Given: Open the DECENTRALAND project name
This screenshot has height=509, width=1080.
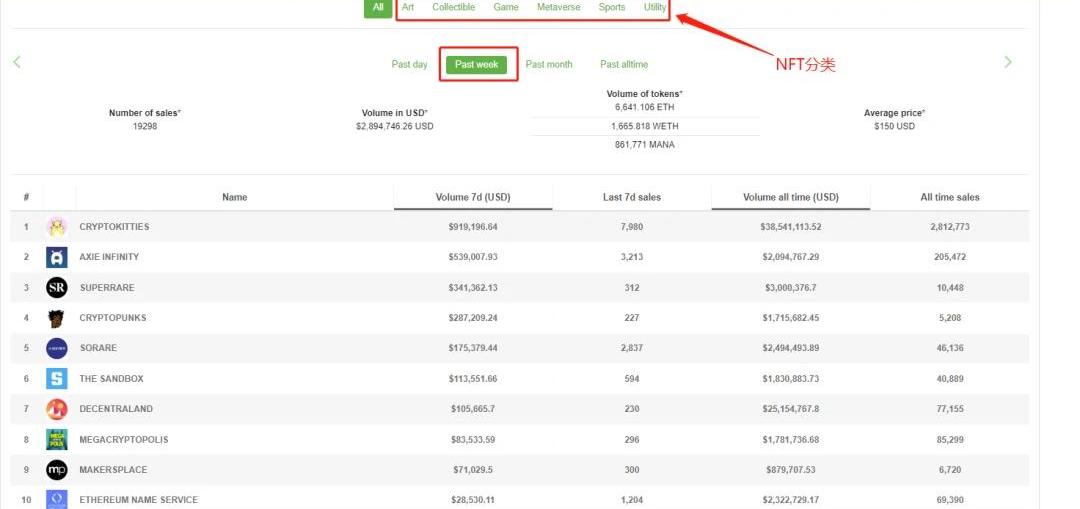Looking at the screenshot, I should [x=116, y=408].
